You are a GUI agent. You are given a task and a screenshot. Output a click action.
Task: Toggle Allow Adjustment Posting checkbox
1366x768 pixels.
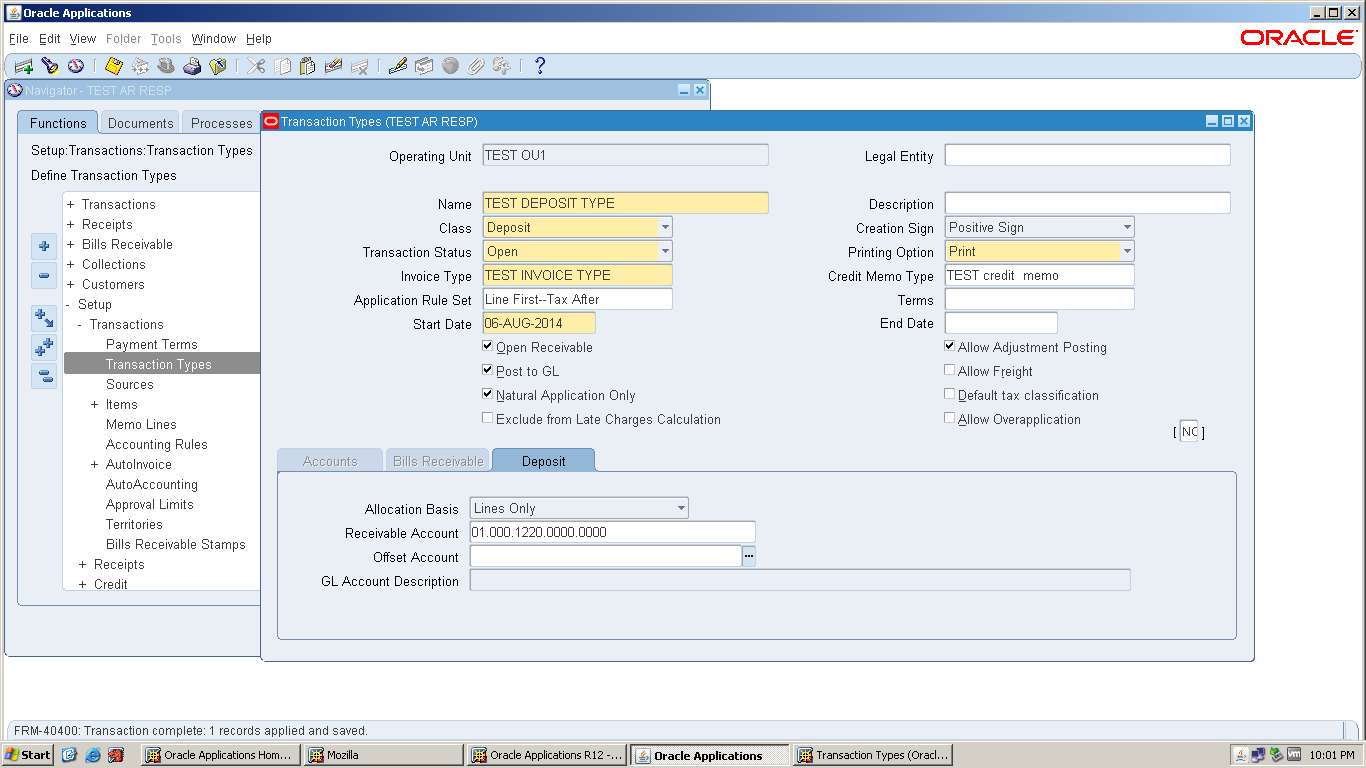pos(949,346)
